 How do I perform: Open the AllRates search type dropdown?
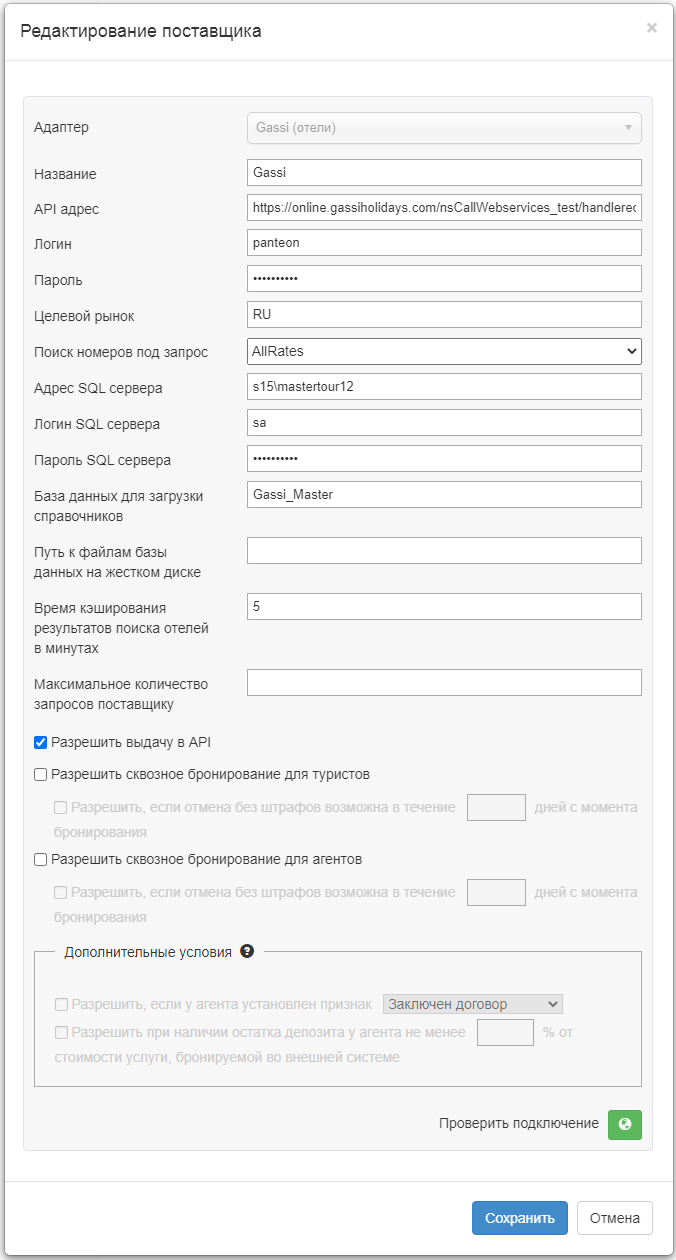444,351
